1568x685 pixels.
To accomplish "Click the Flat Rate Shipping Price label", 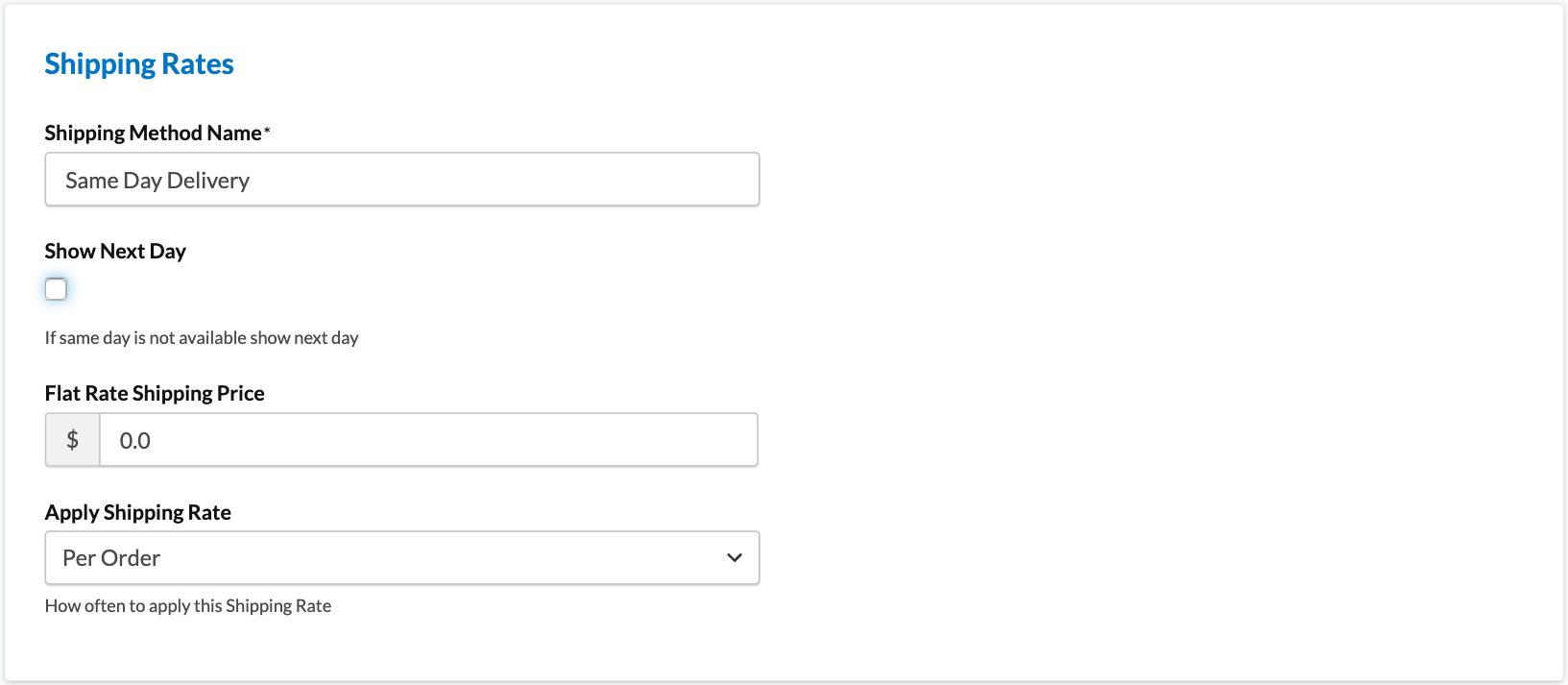I will 155,394.
